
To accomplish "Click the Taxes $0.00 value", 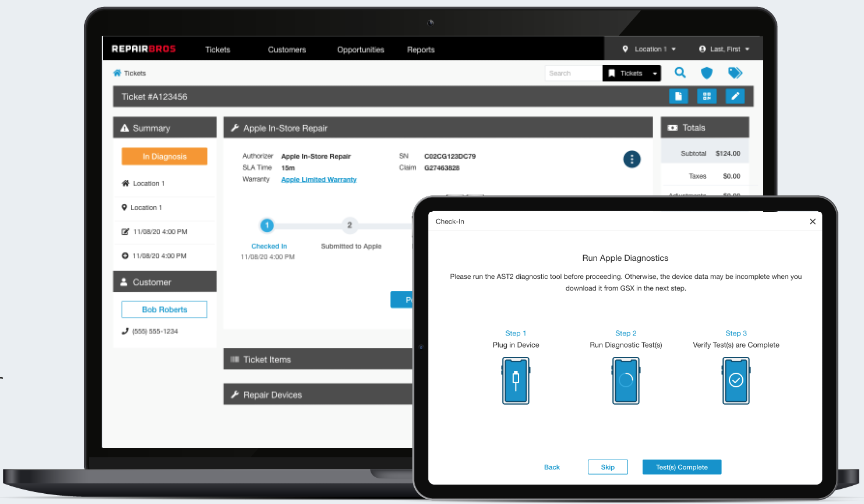I will (731, 176).
